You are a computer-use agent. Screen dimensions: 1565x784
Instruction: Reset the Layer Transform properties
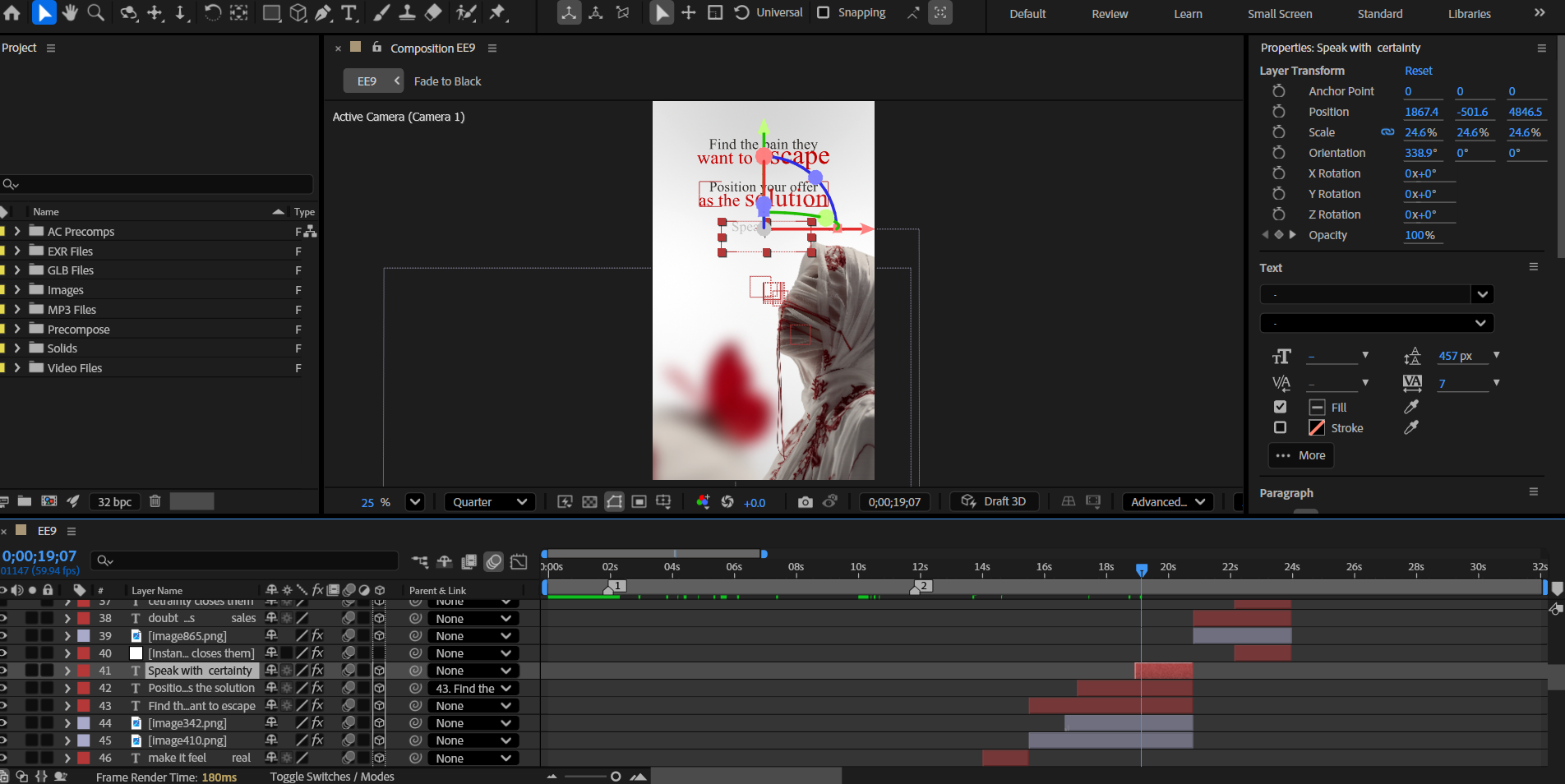[x=1418, y=71]
